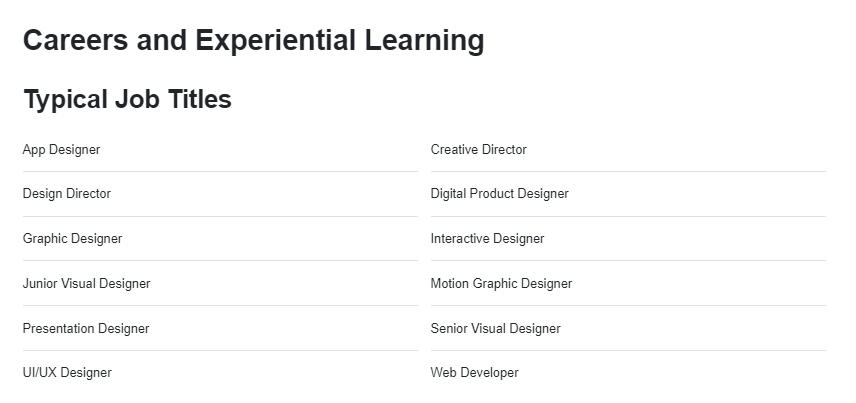The image size is (856, 403).
Task: Select Senior Visual Designer in the list
Action: 495,328
